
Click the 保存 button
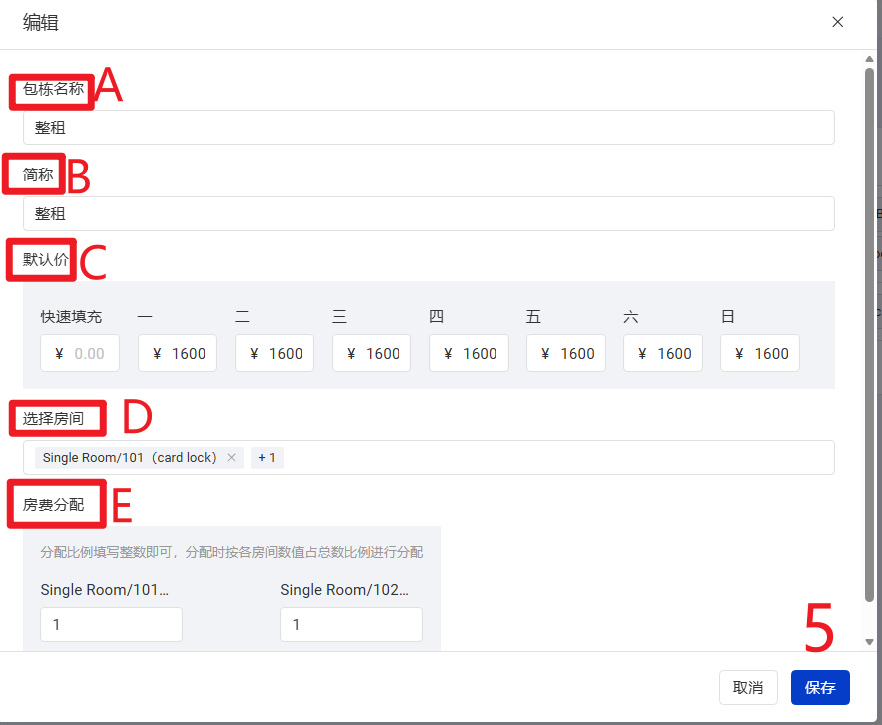tap(820, 688)
